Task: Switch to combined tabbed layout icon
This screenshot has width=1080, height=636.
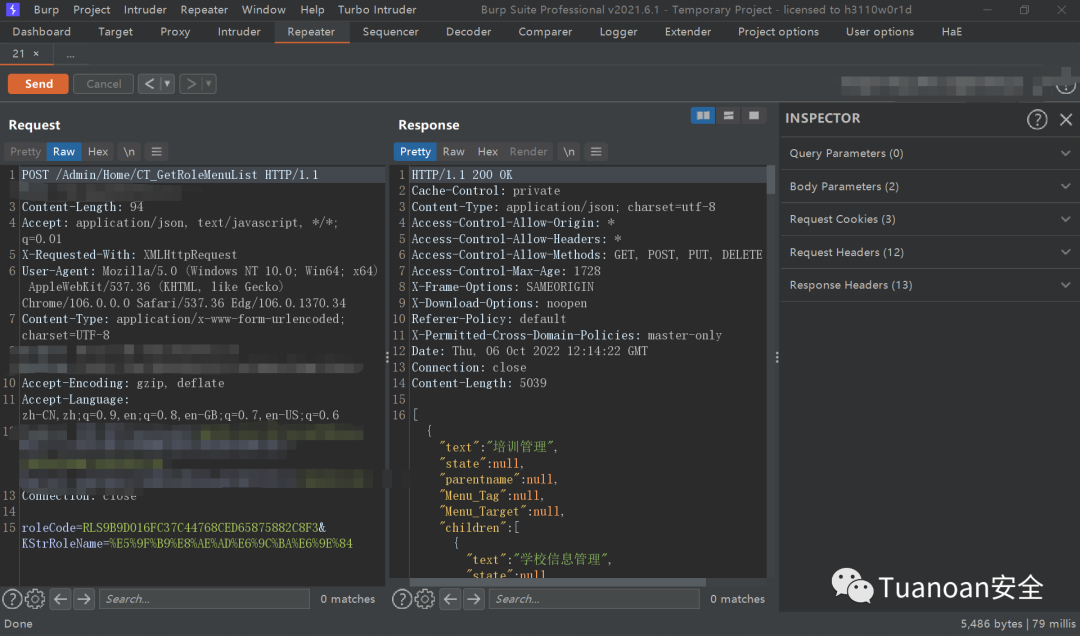Action: pos(754,116)
